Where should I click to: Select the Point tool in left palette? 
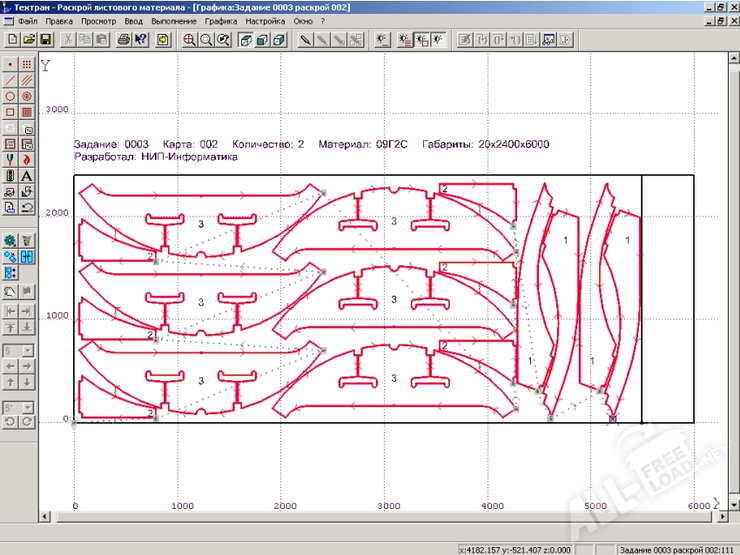(10, 64)
